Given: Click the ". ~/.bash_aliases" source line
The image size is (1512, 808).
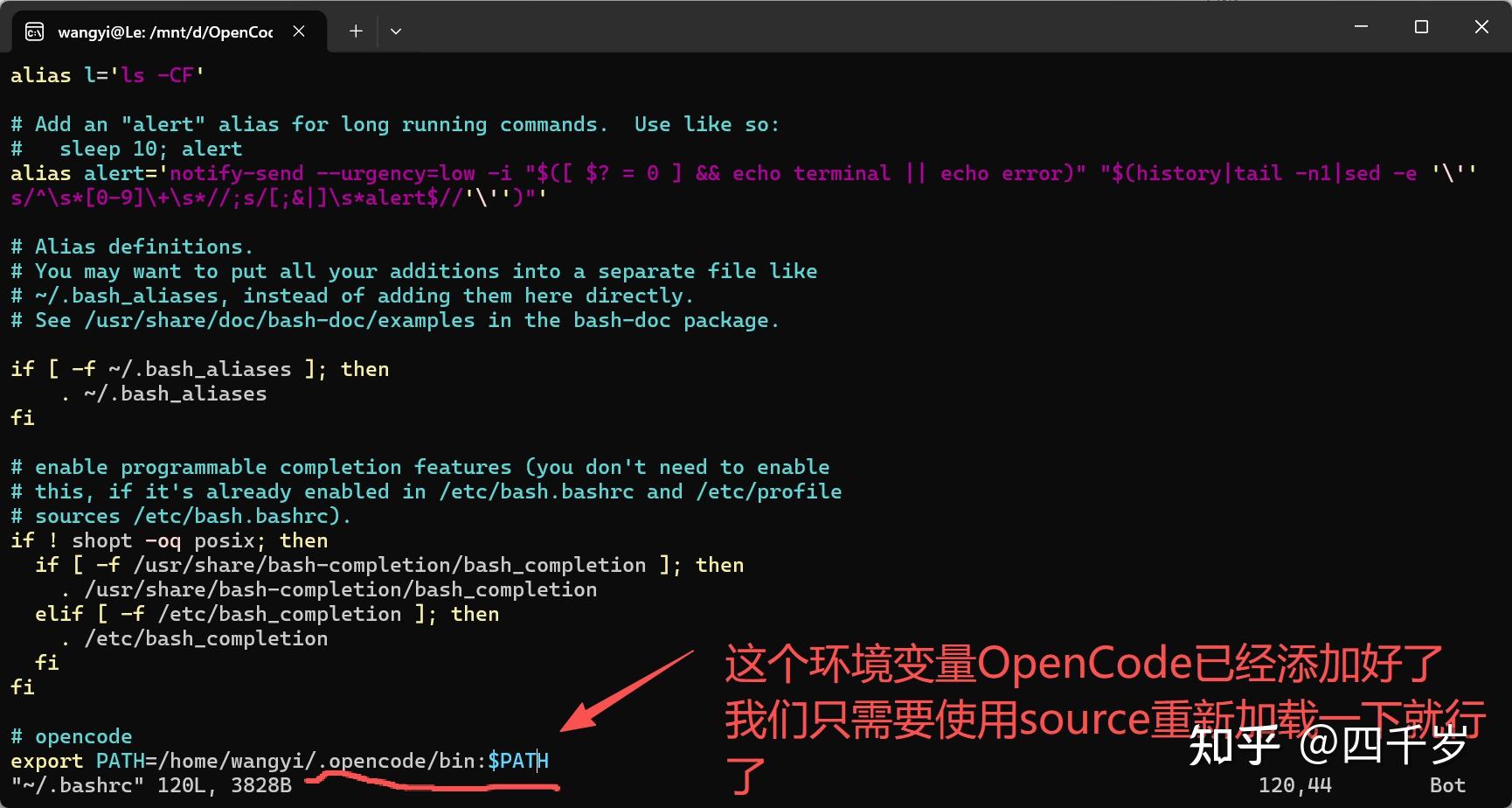Looking at the screenshot, I should coord(163,394).
